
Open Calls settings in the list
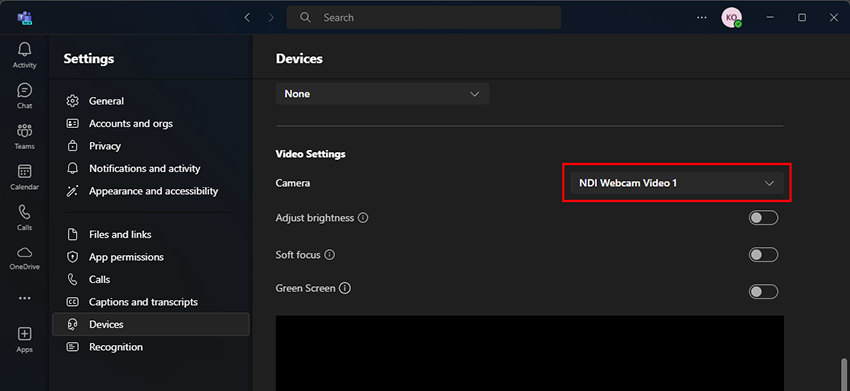tap(151, 279)
